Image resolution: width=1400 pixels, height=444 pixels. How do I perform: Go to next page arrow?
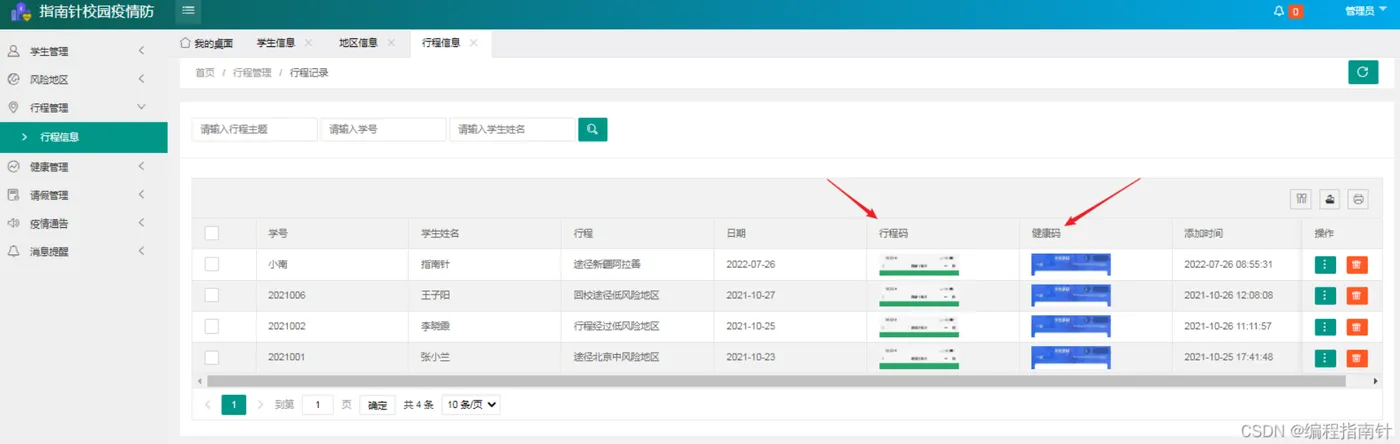pyautogui.click(x=260, y=405)
